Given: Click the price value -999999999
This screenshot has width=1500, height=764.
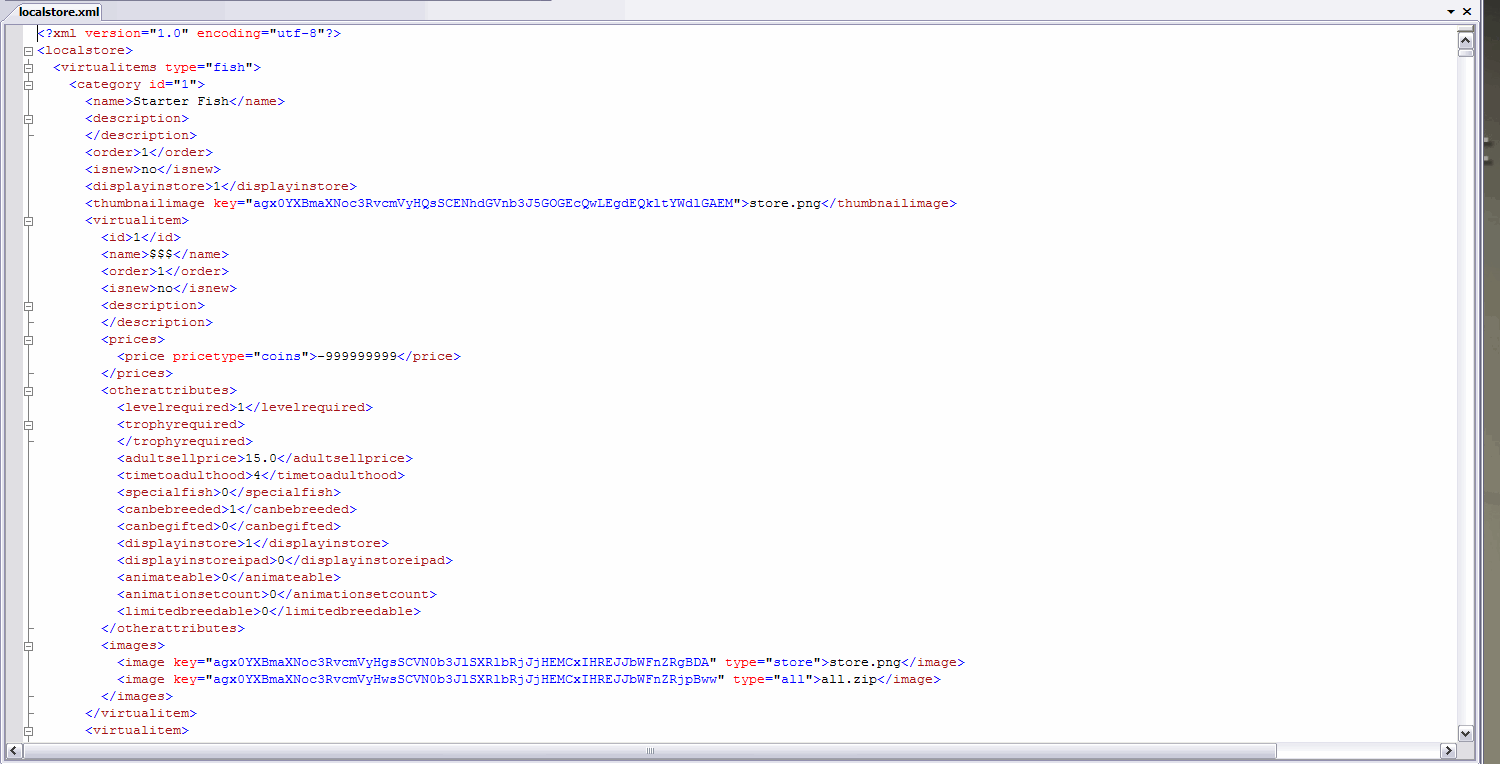Looking at the screenshot, I should point(357,356).
